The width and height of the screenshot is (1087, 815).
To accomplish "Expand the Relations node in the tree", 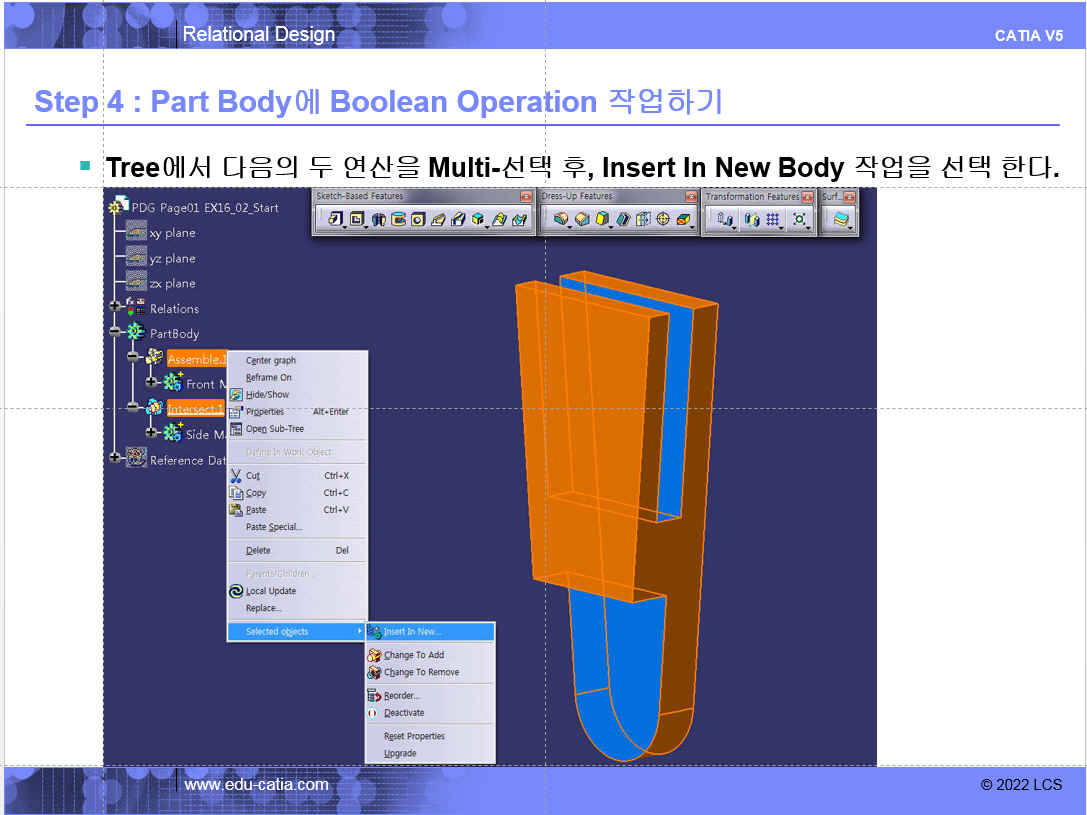I will pyautogui.click(x=115, y=306).
